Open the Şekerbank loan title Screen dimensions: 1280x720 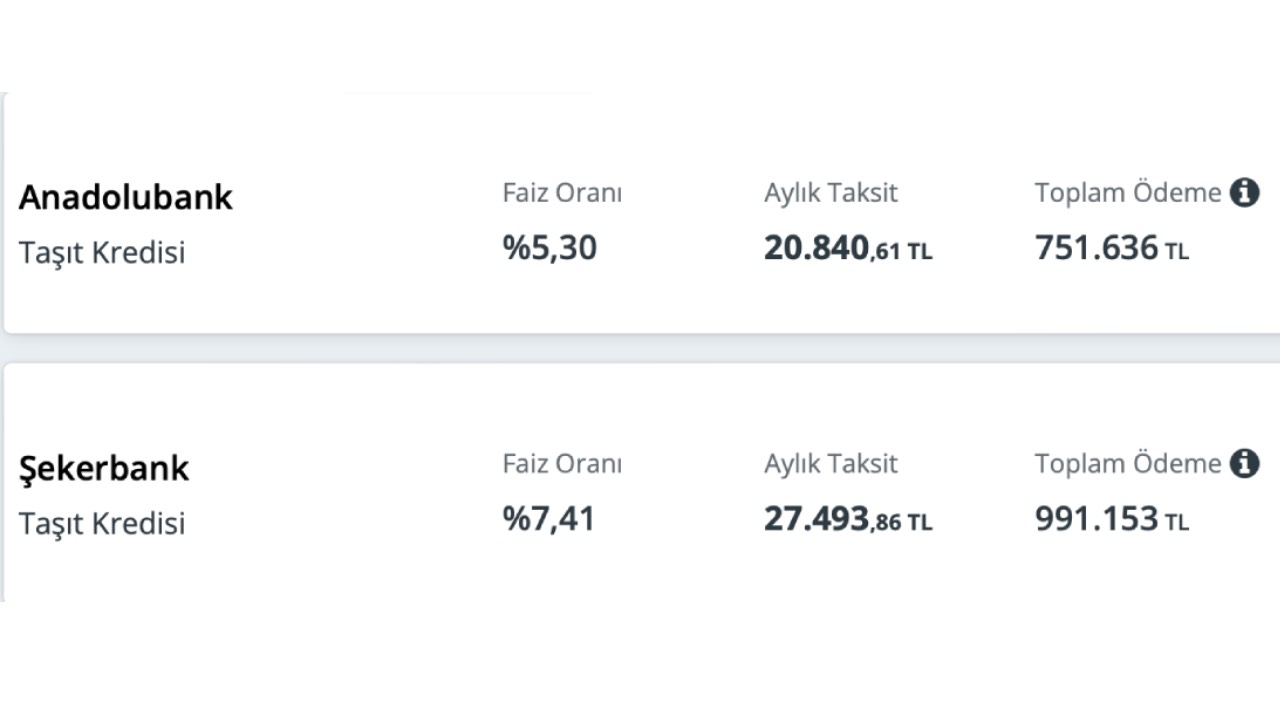click(x=104, y=468)
